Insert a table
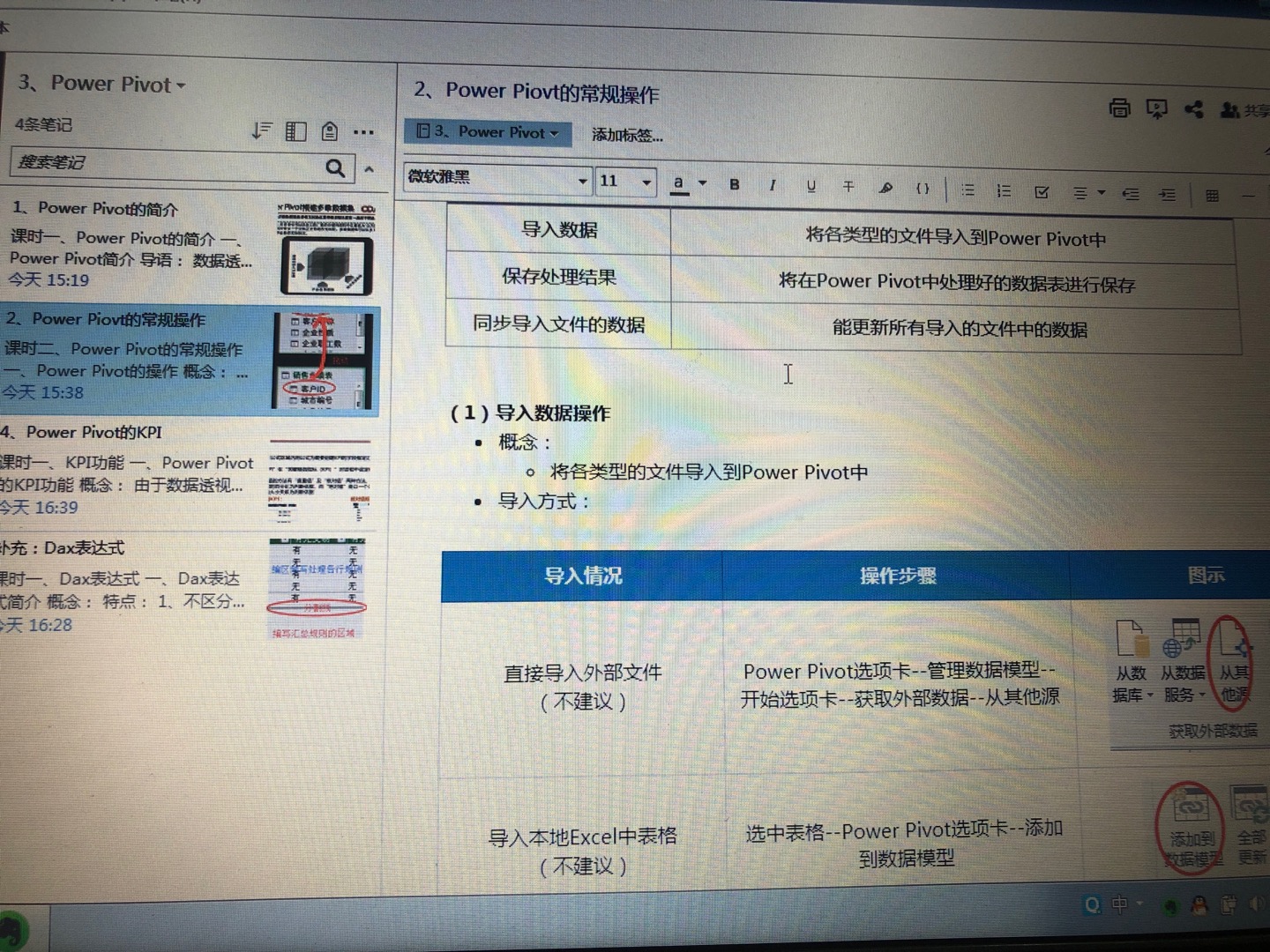The width and height of the screenshot is (1270, 952). pyautogui.click(x=1212, y=196)
